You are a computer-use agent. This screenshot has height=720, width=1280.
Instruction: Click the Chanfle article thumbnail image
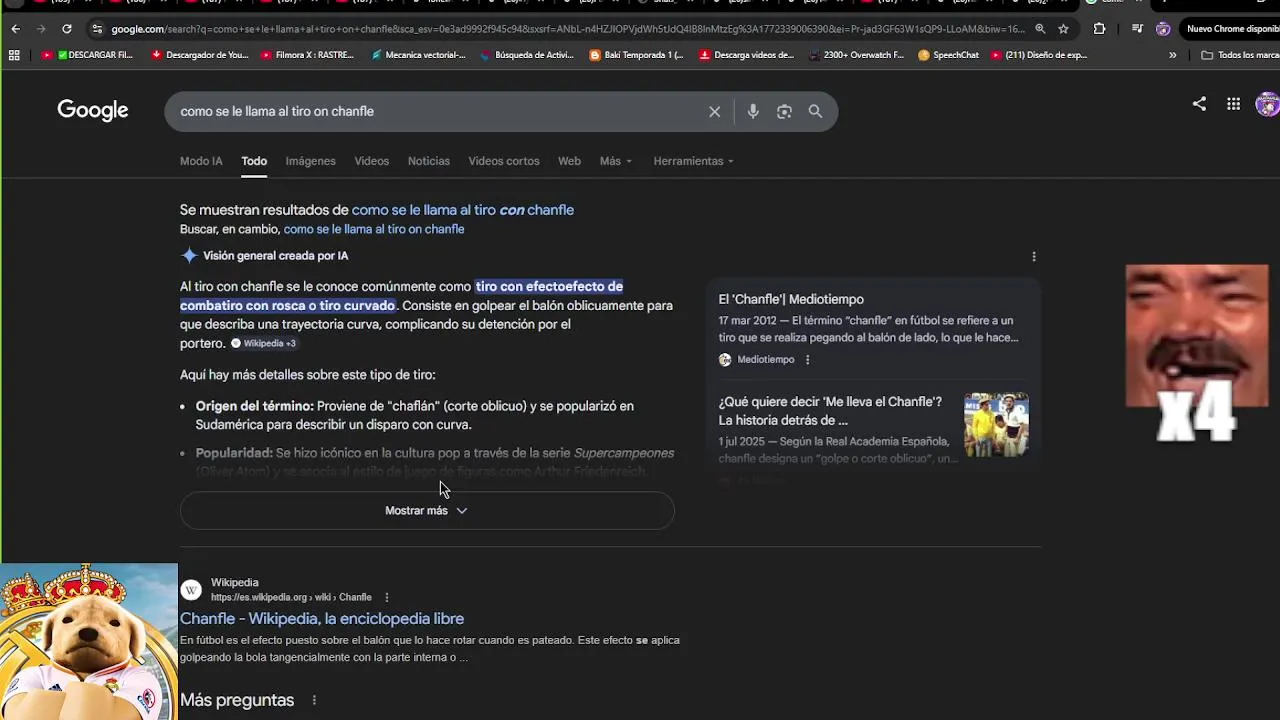click(x=996, y=425)
